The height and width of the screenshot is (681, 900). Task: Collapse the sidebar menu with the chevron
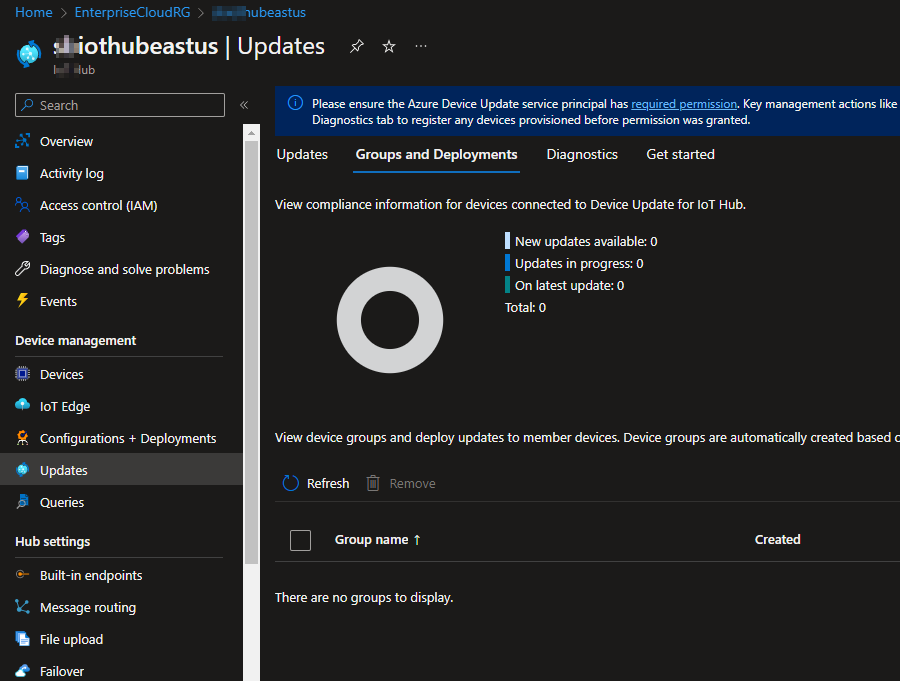click(x=244, y=105)
